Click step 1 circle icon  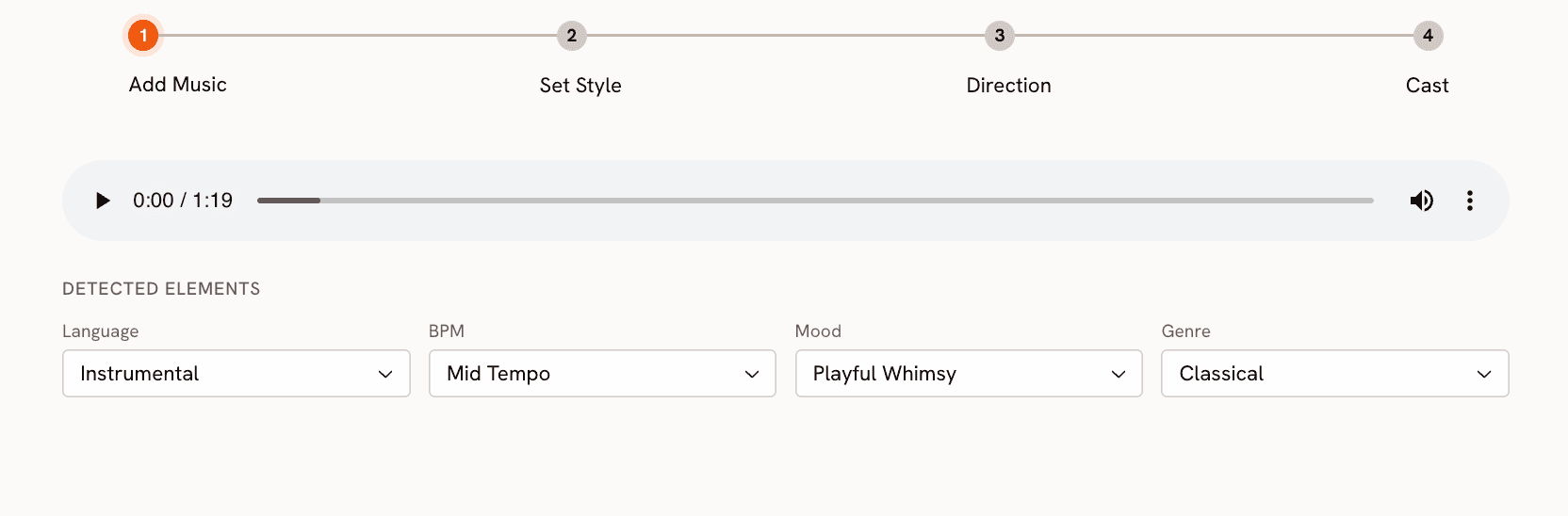pos(143,36)
